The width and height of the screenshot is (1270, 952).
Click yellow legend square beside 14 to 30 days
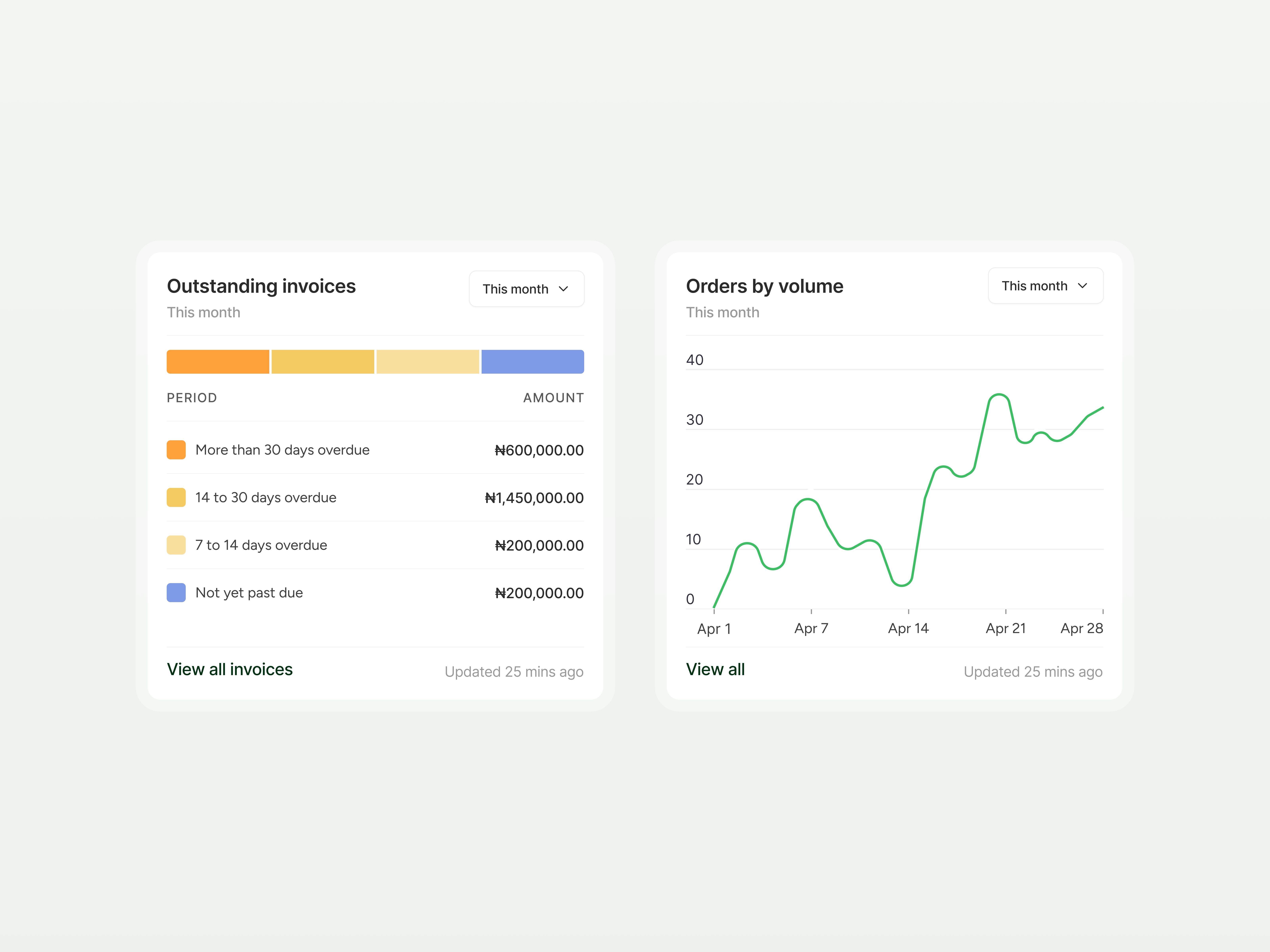(176, 497)
